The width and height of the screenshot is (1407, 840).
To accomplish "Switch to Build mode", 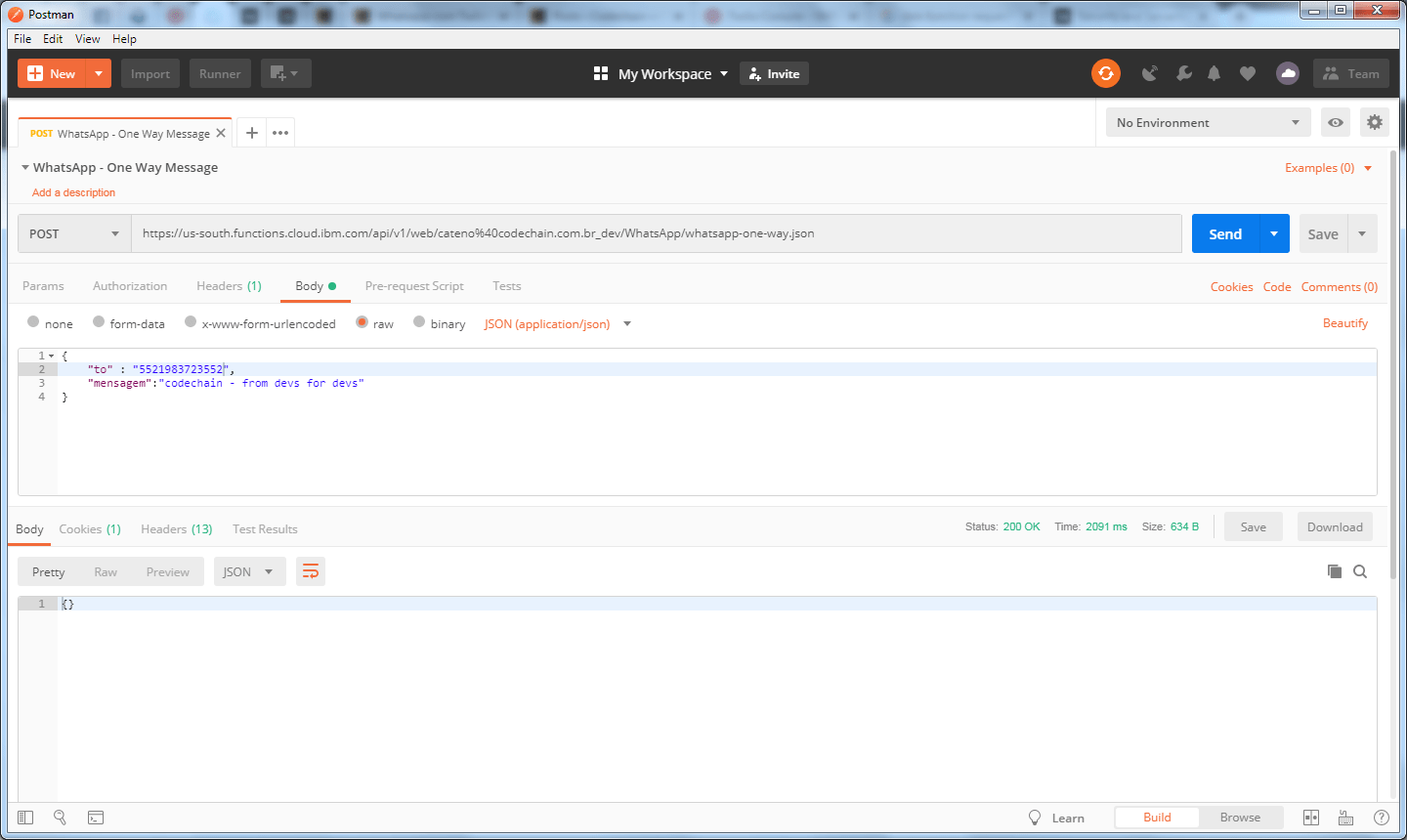I will [1157, 818].
